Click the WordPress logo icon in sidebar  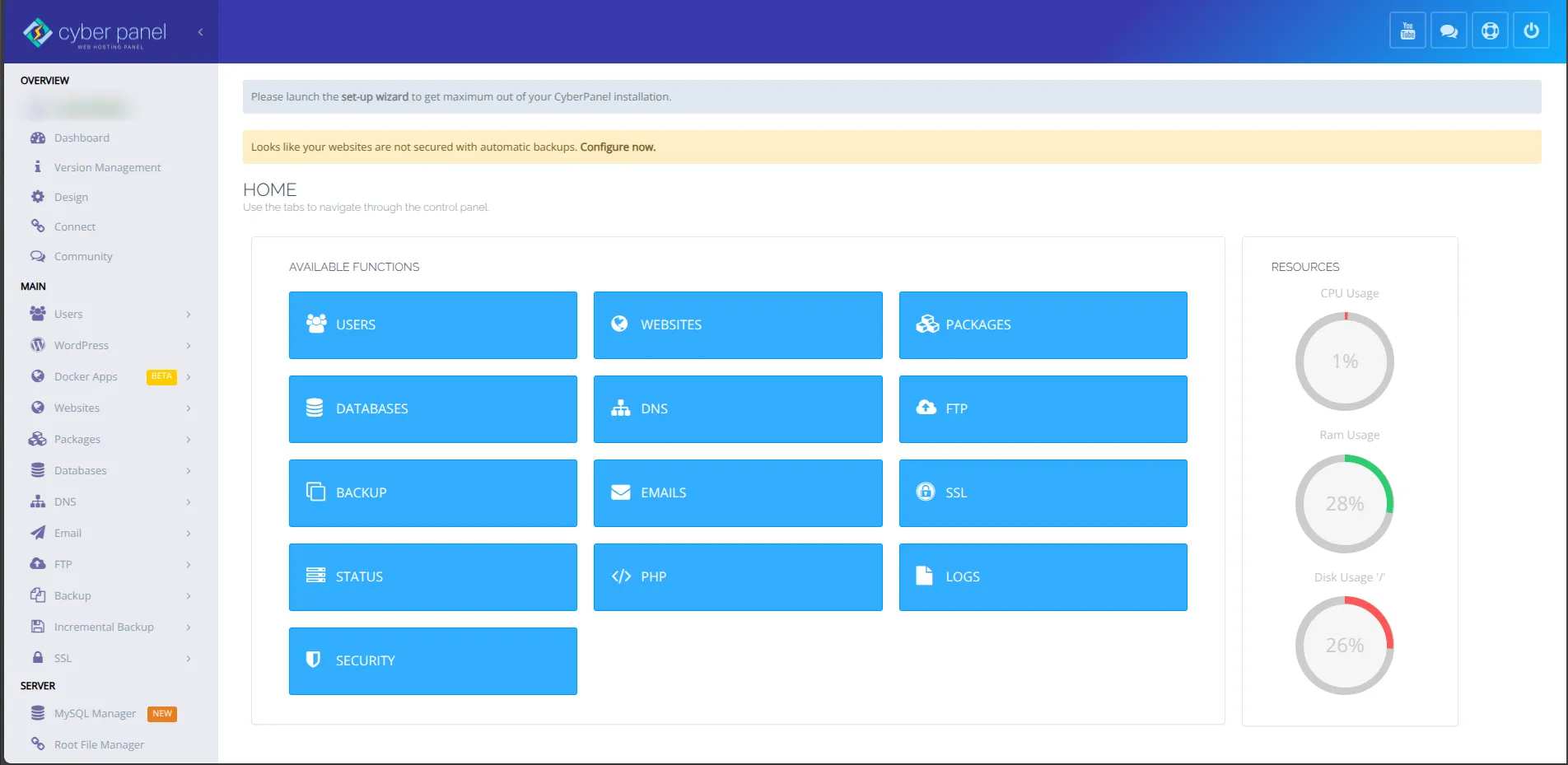coord(38,345)
